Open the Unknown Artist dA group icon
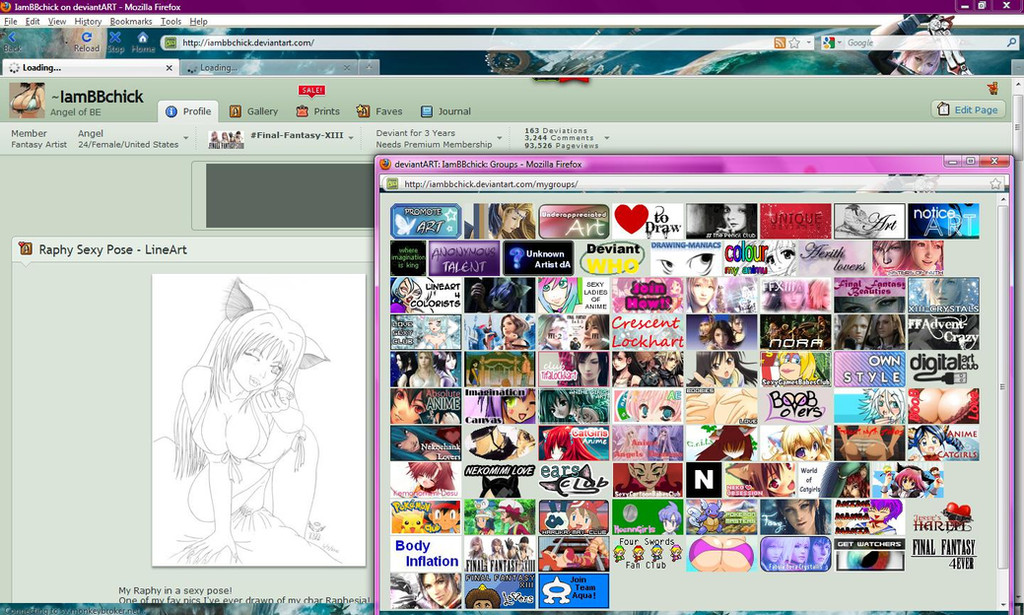The width and height of the screenshot is (1024, 615). point(538,258)
